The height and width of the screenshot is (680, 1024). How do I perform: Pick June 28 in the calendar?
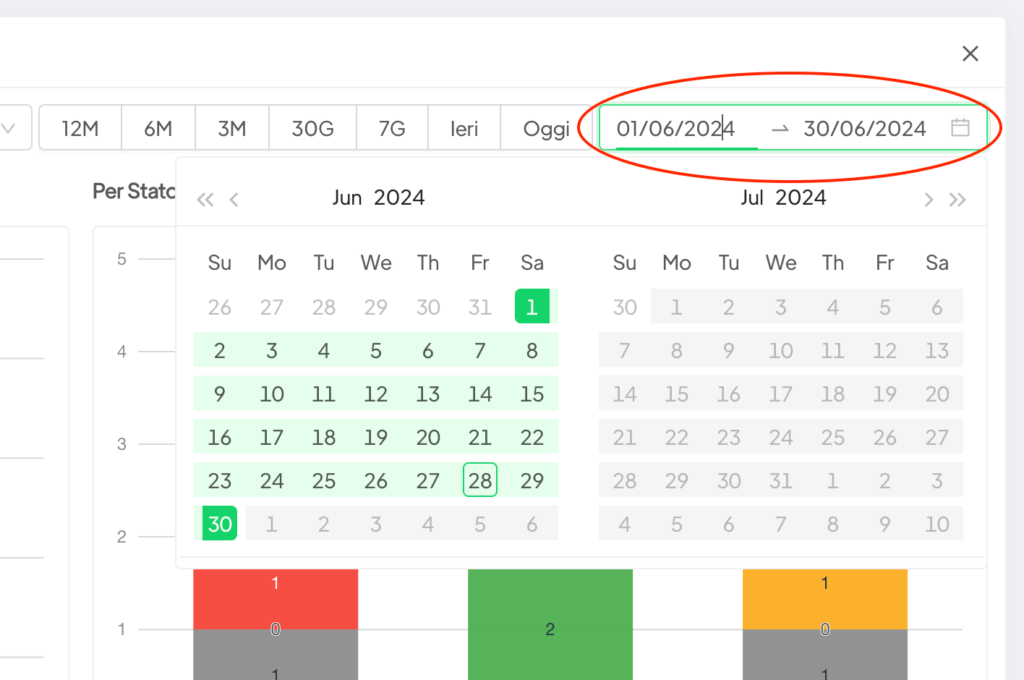[480, 481]
